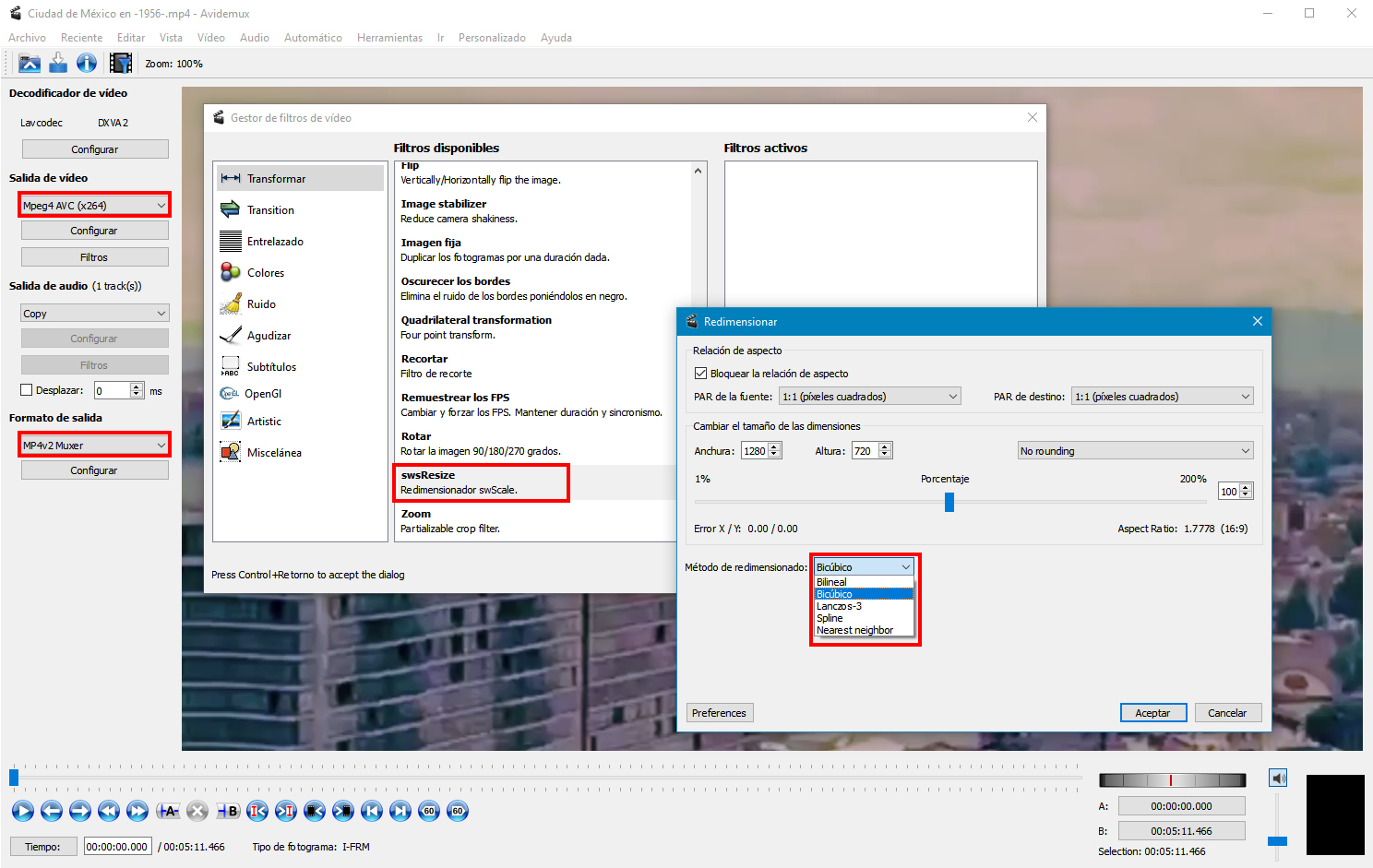Click the timeline position slider handle
This screenshot has height=868, width=1373.
pos(14,778)
